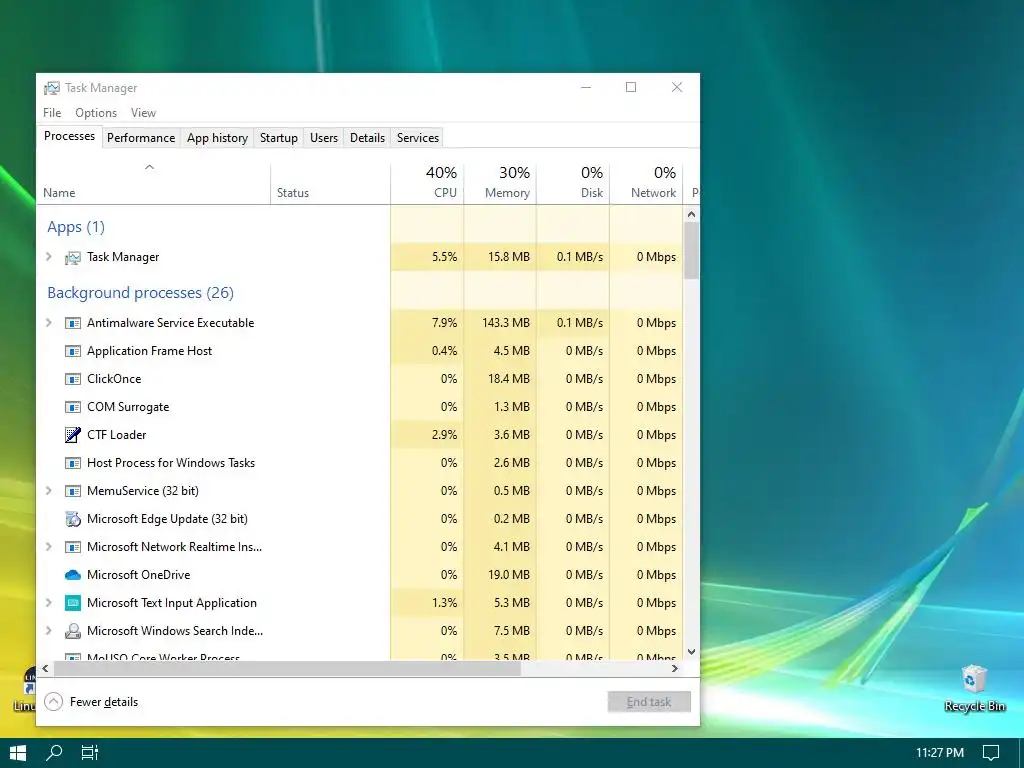This screenshot has width=1024, height=768.
Task: Sort processes by Disk column header
Action: pyautogui.click(x=573, y=184)
